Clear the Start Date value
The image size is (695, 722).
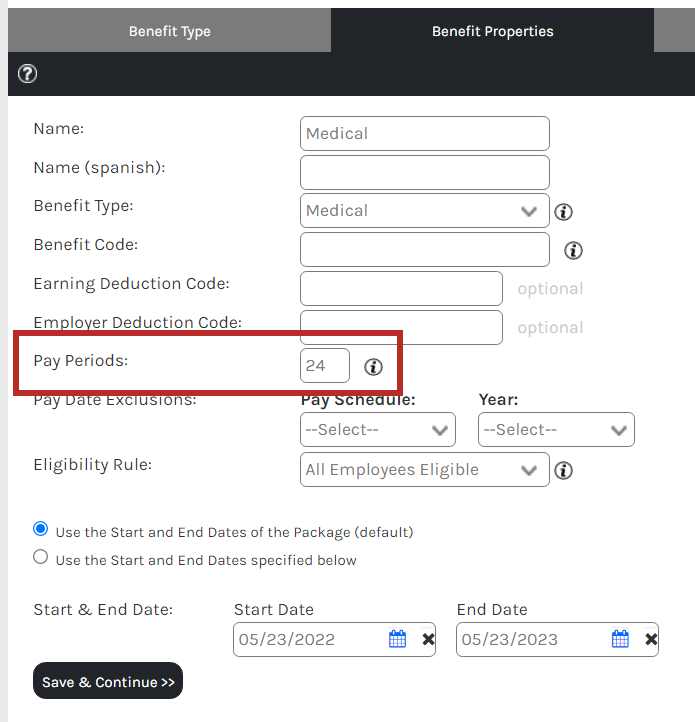tap(428, 639)
